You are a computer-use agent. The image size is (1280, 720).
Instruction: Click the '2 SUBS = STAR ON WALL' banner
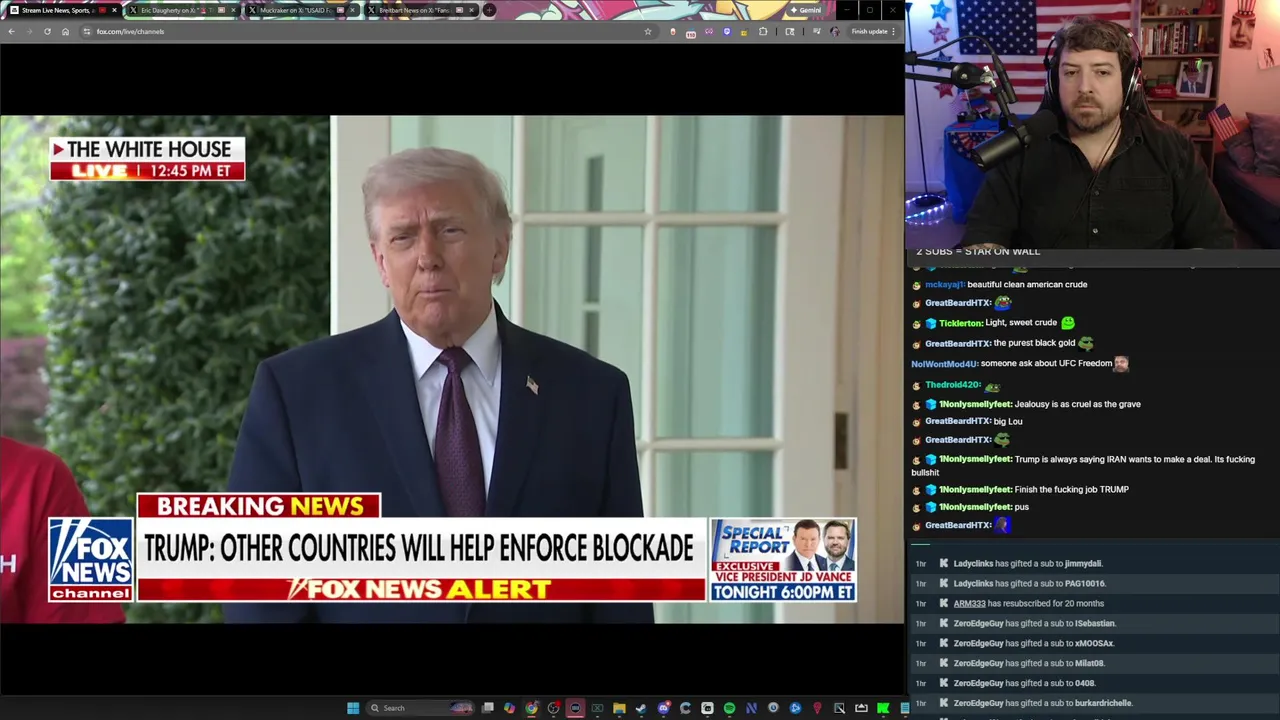(978, 252)
